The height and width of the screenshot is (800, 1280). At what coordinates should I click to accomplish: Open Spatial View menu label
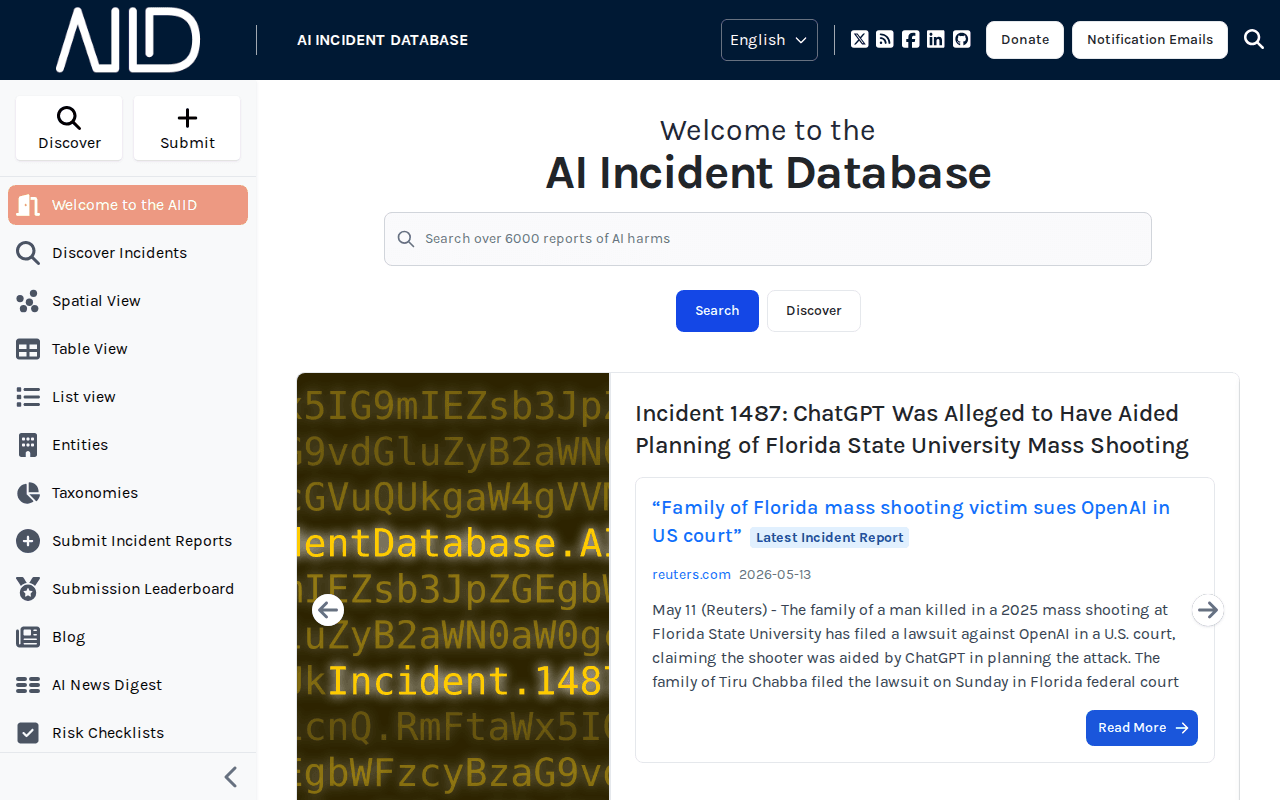point(96,301)
